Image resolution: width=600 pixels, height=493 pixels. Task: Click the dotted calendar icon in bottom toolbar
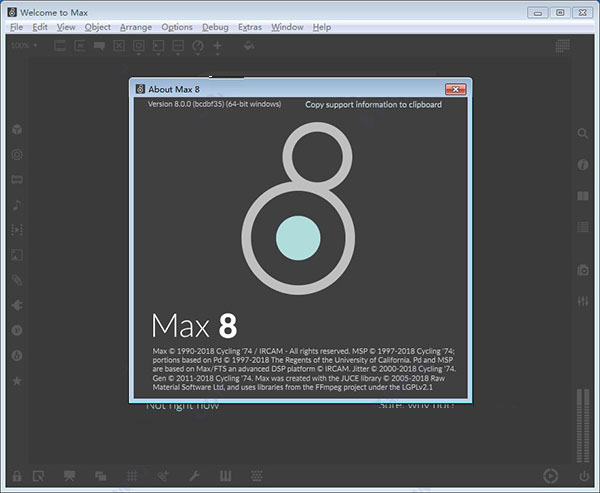point(256,476)
